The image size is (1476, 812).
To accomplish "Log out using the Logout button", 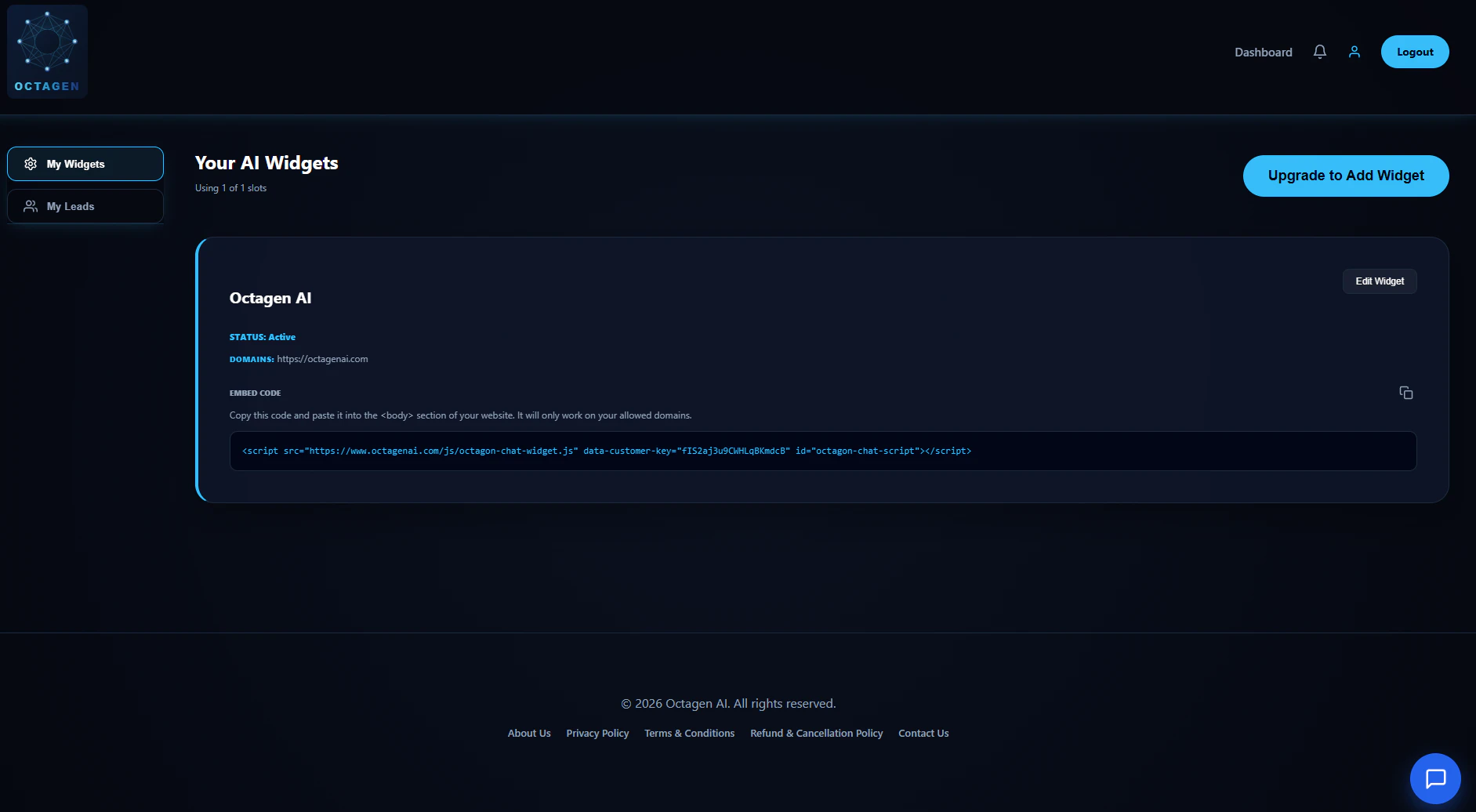I will [1415, 52].
